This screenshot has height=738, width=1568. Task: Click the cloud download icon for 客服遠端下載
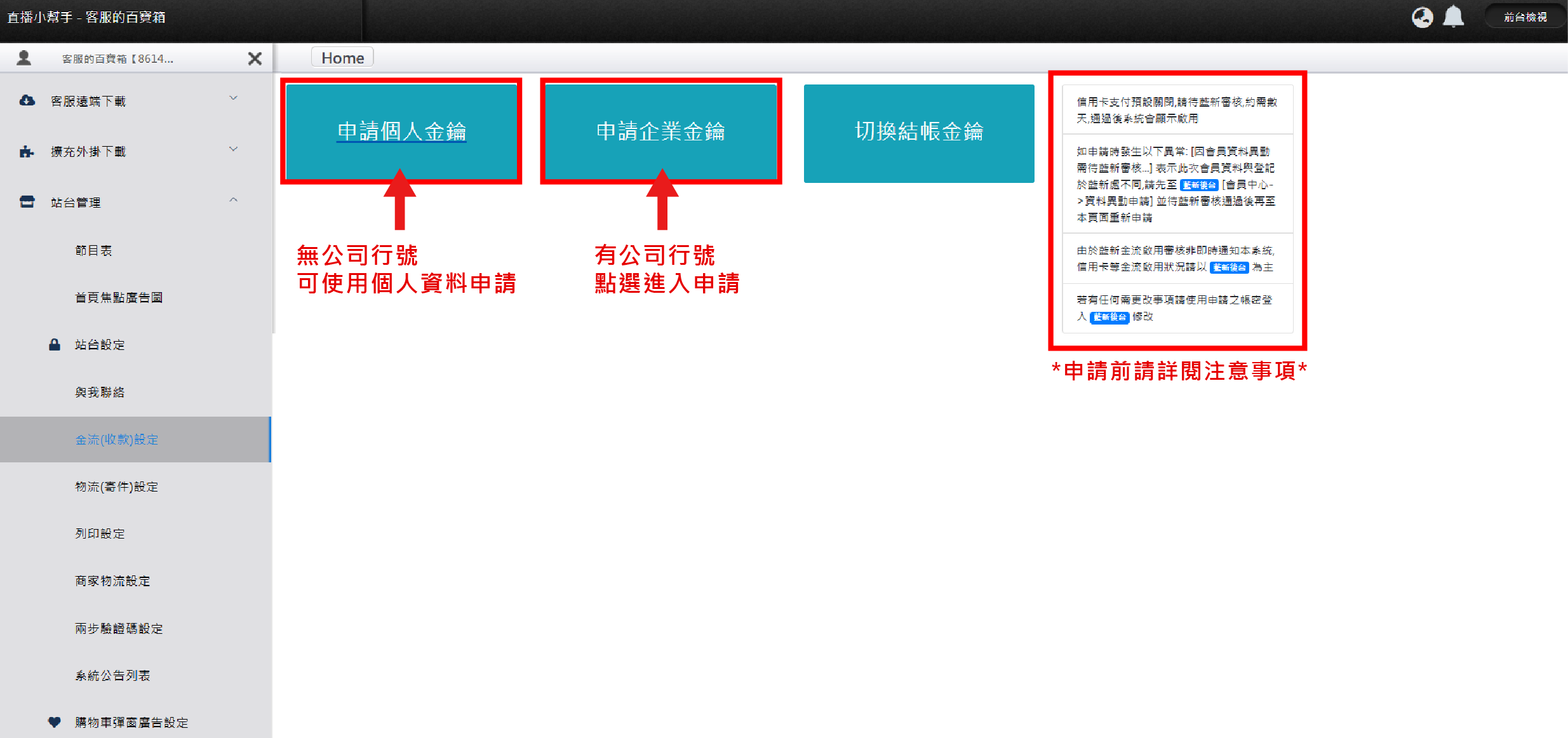click(x=27, y=101)
